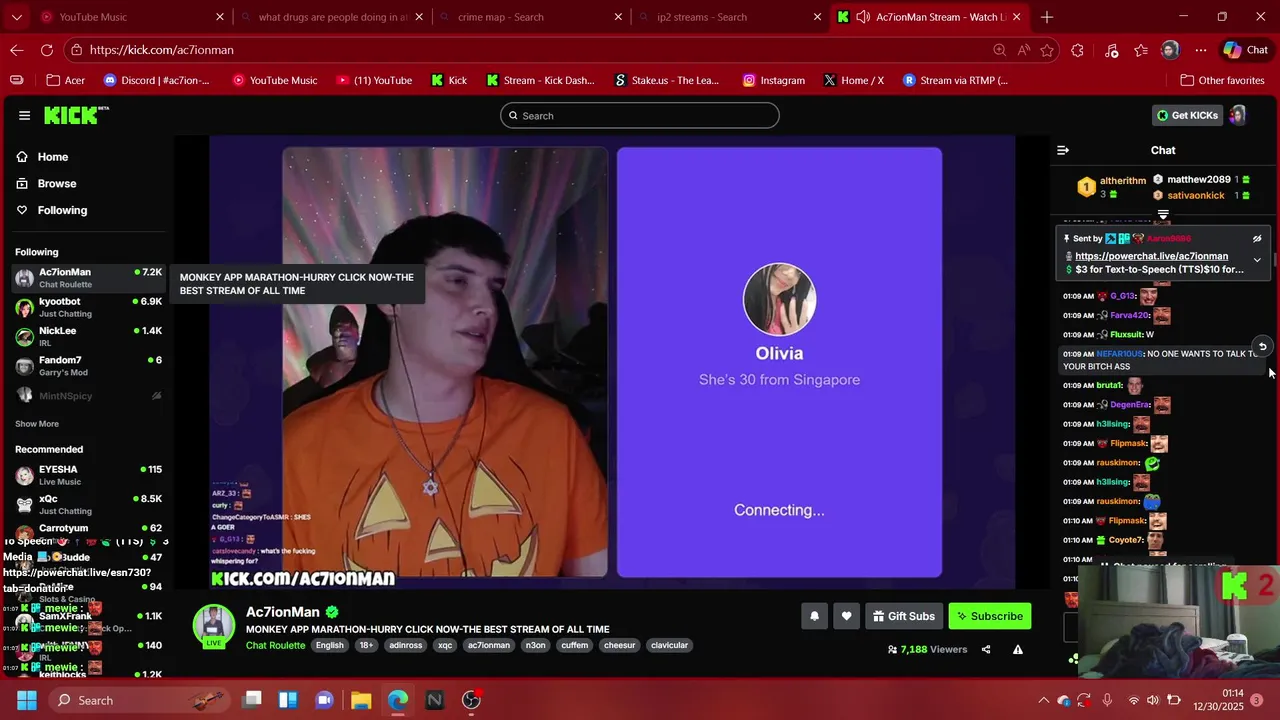This screenshot has width=1280, height=720.
Task: Open a new browser tab with plus button
Action: [x=1047, y=17]
